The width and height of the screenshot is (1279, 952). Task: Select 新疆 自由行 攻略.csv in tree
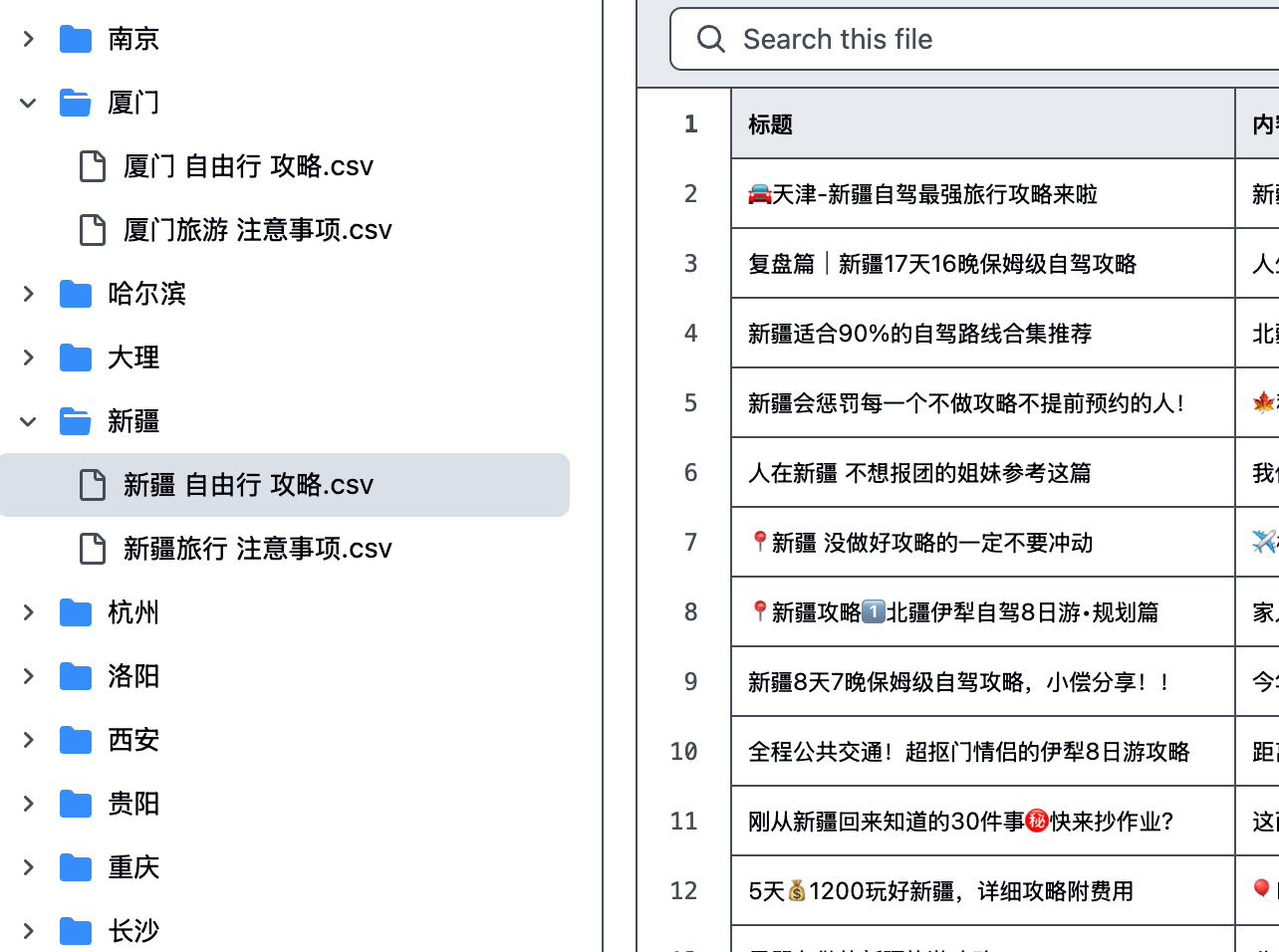click(285, 485)
